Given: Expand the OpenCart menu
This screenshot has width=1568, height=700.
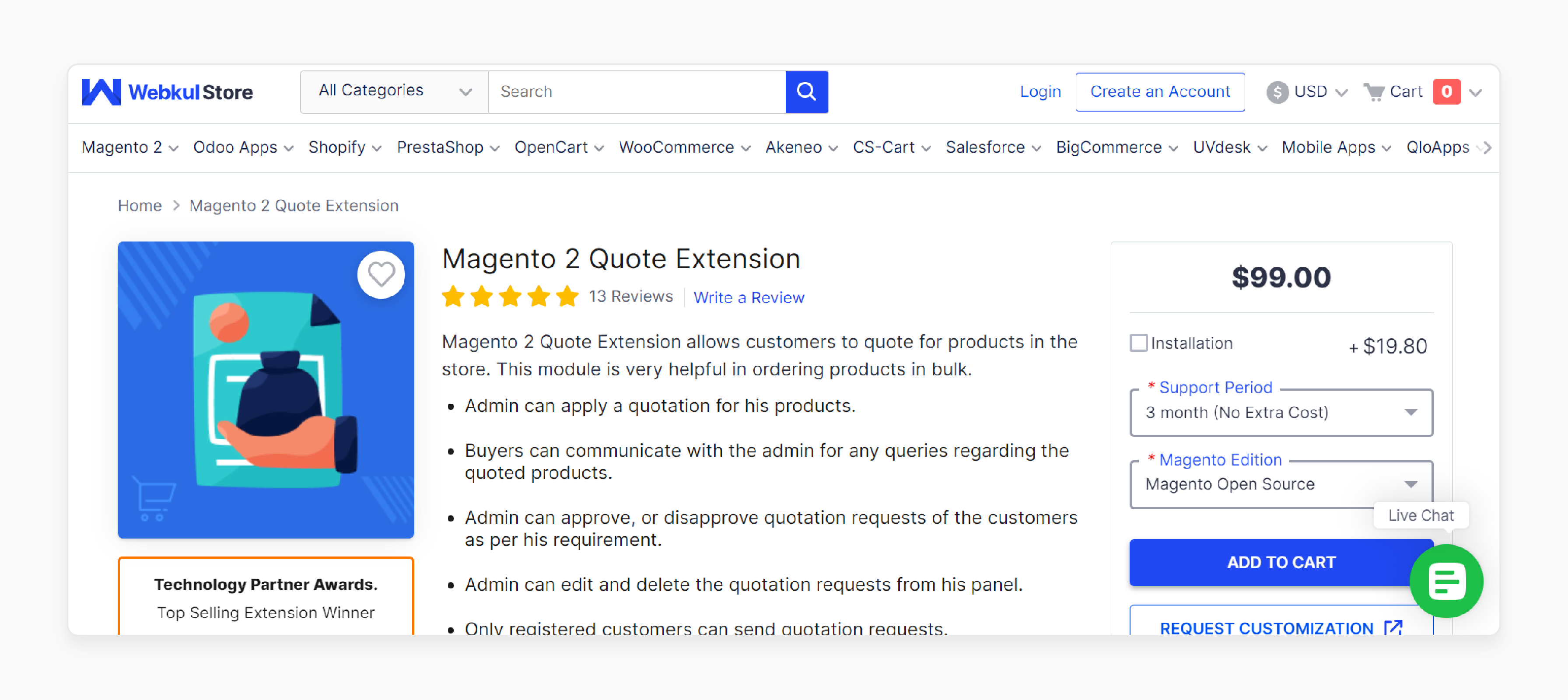Looking at the screenshot, I should (x=560, y=147).
